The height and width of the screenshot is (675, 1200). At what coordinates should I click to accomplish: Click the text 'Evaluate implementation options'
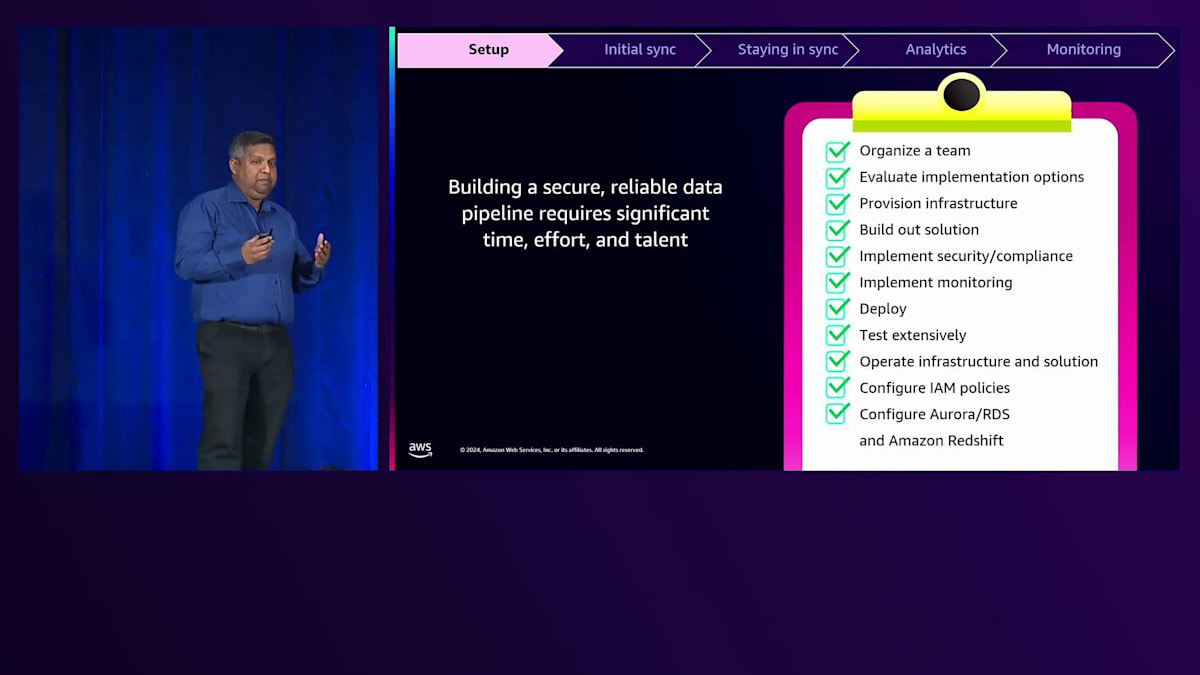click(972, 177)
